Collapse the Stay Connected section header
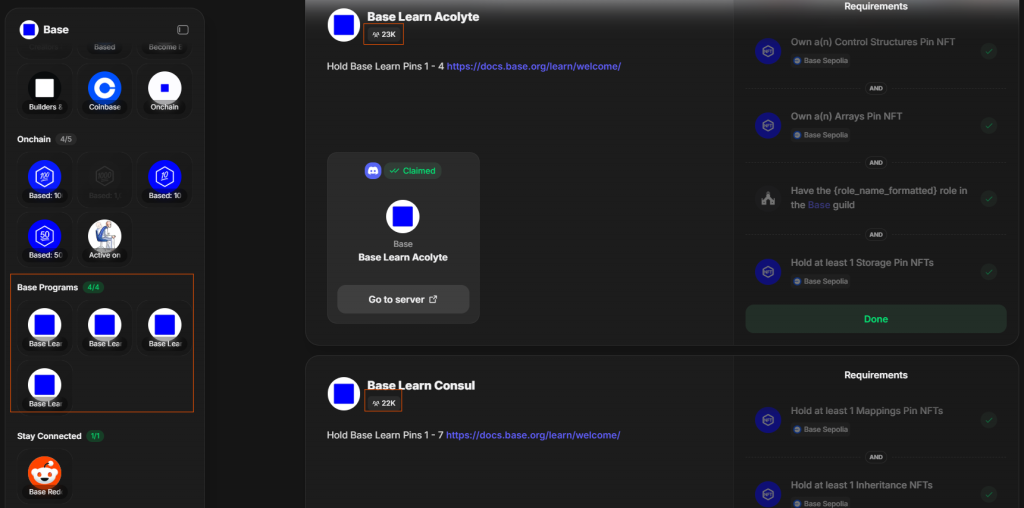Viewport: 1024px width, 508px height. (x=49, y=436)
